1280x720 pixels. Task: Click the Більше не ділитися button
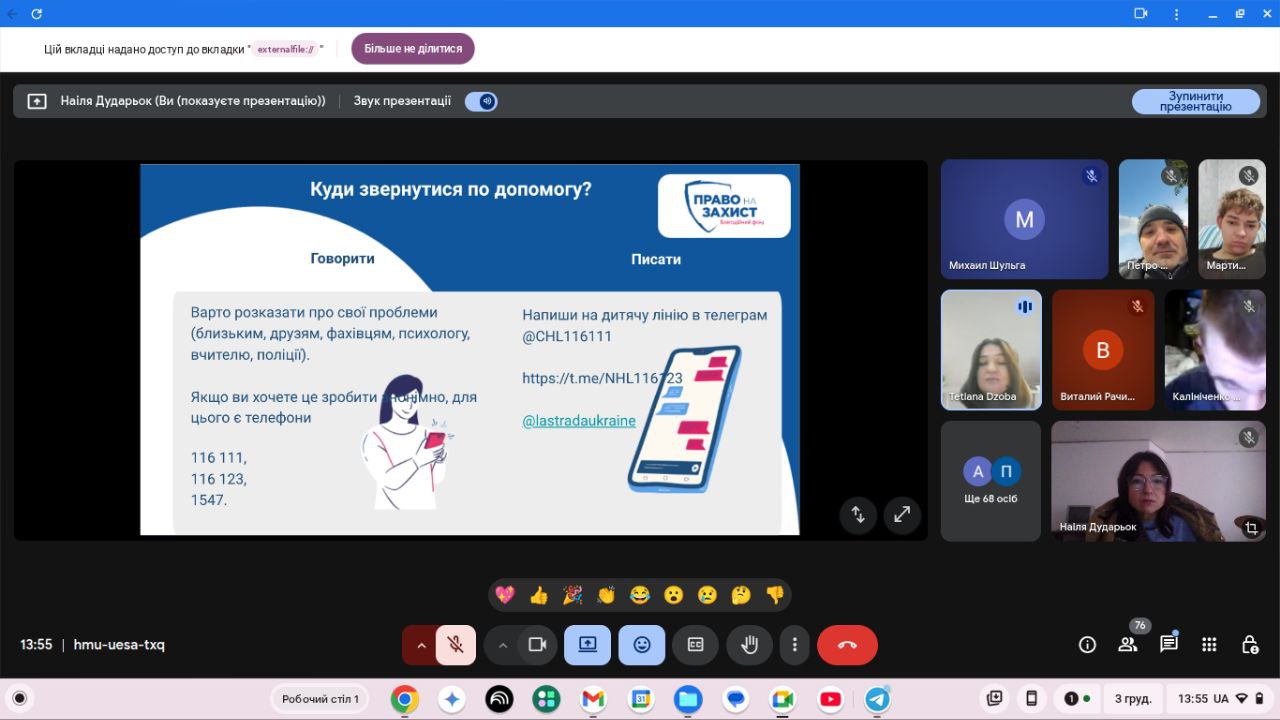[413, 48]
